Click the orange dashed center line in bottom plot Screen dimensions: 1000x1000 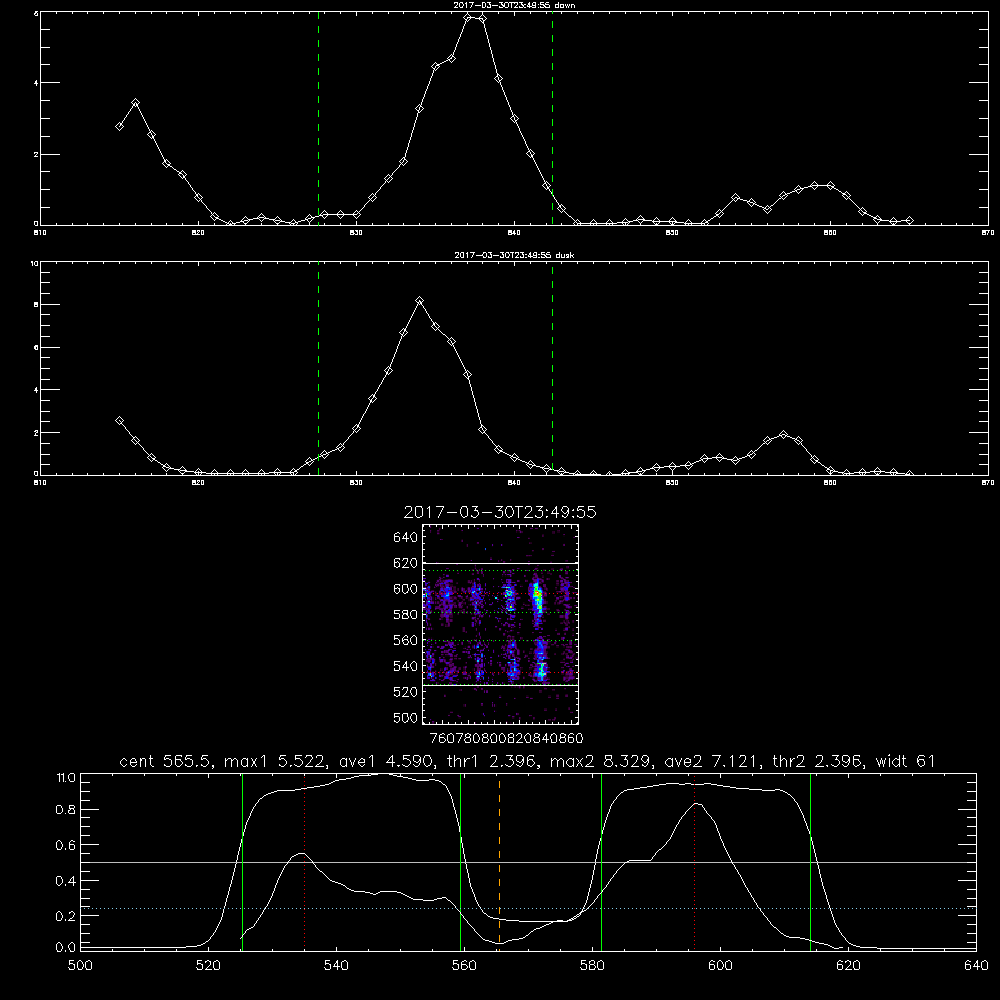point(499,861)
